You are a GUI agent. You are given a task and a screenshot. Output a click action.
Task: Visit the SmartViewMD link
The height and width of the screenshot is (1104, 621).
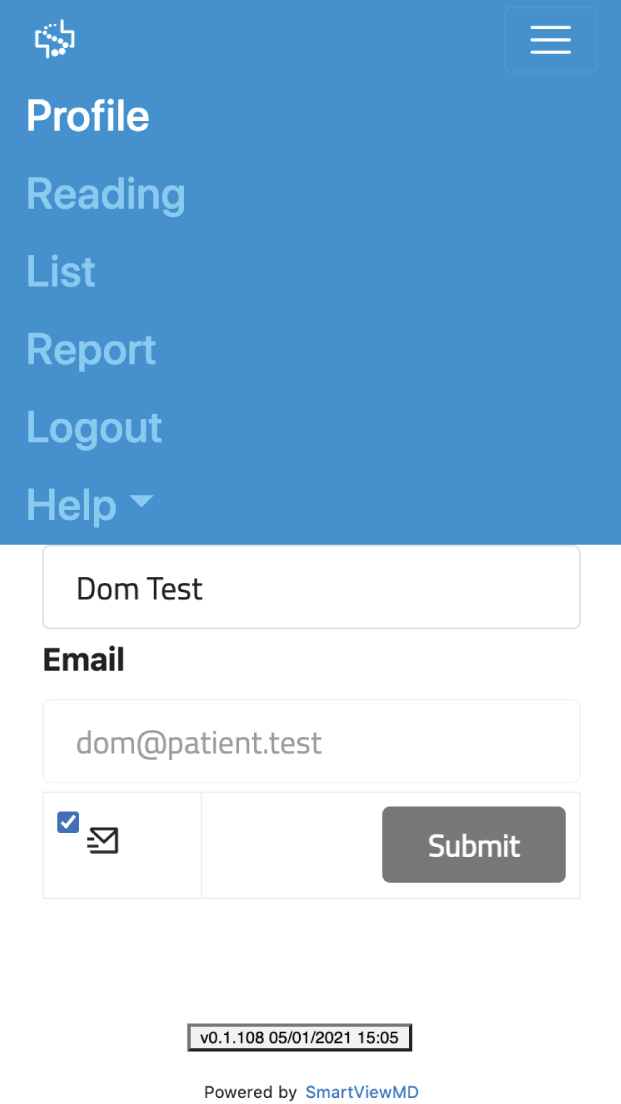362,1092
